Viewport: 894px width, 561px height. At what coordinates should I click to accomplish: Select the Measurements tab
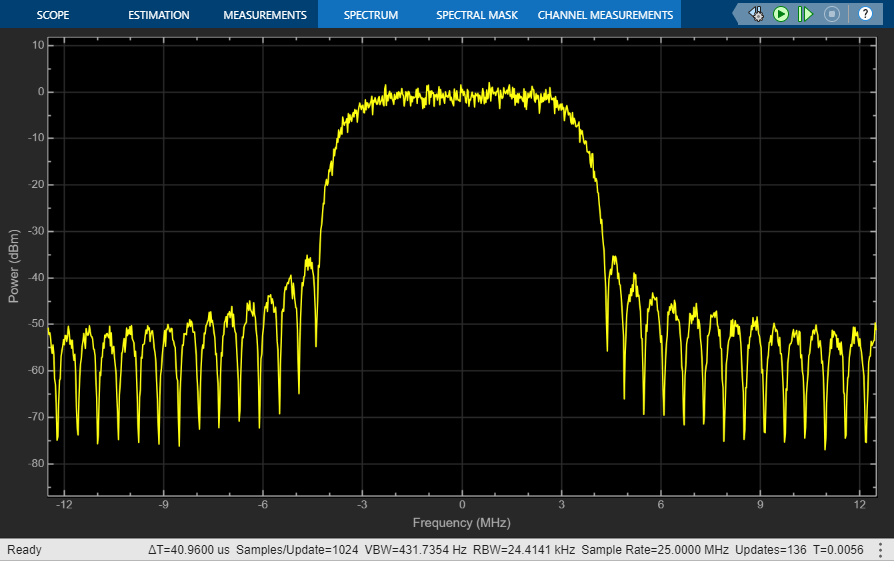coord(265,15)
